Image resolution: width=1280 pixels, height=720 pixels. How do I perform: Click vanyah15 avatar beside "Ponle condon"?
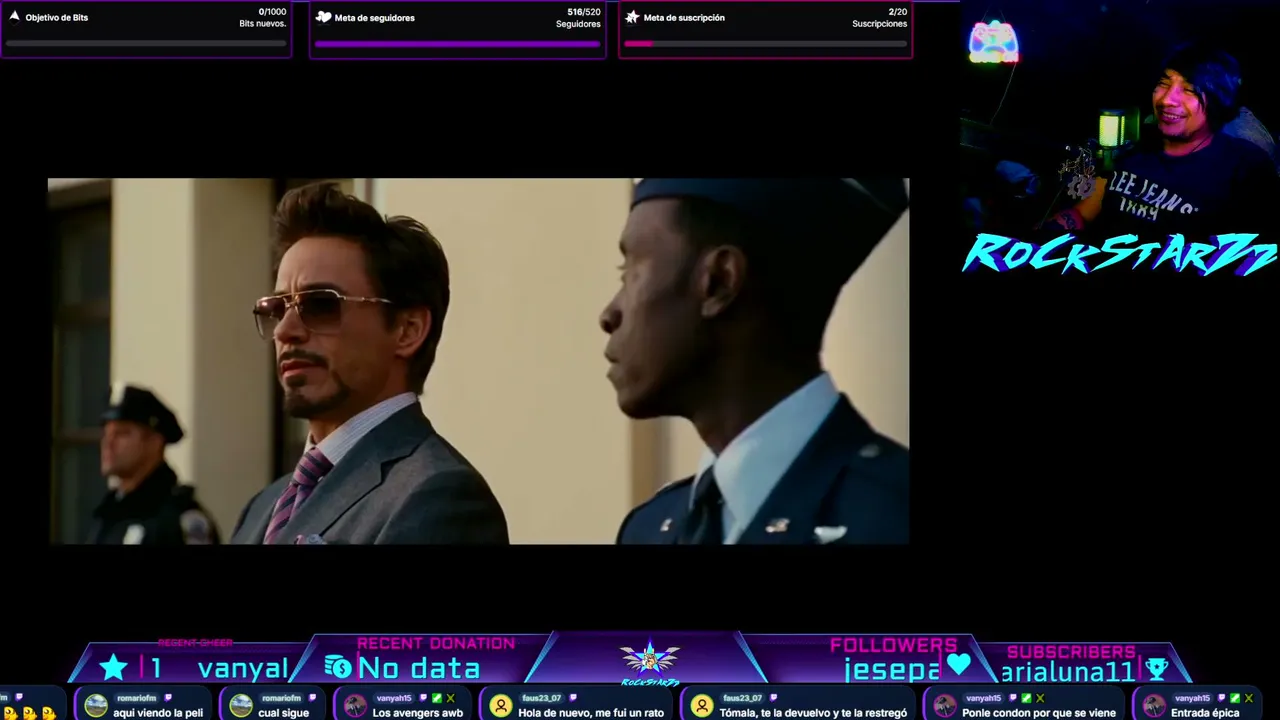tap(945, 706)
